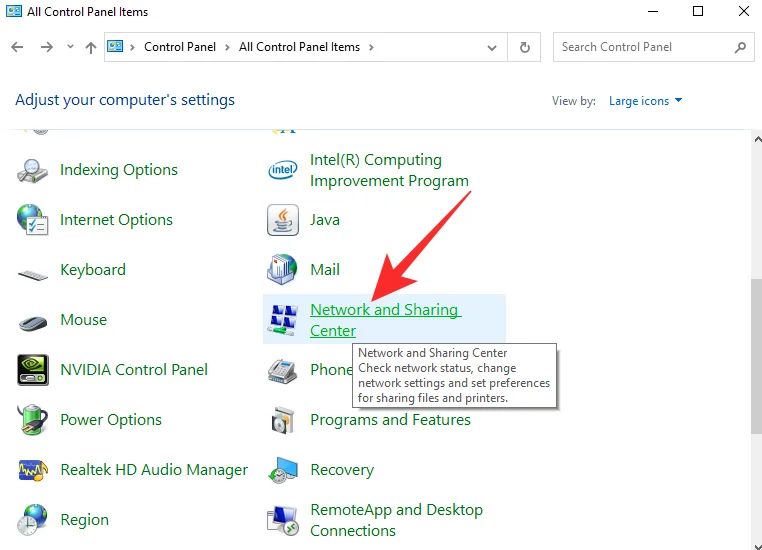Go forward with the forward arrow

click(47, 47)
